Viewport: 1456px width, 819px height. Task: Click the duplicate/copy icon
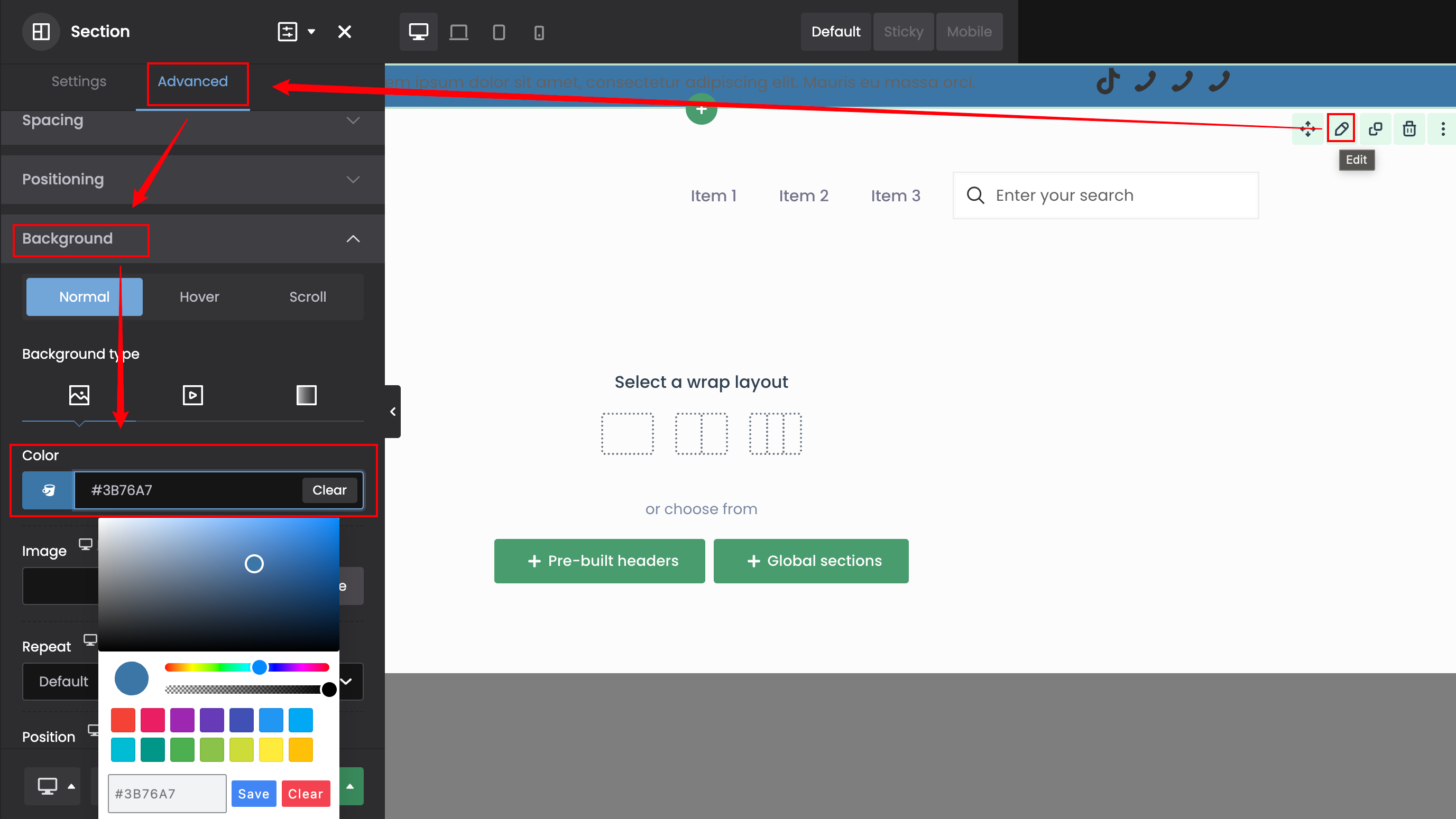1374,128
